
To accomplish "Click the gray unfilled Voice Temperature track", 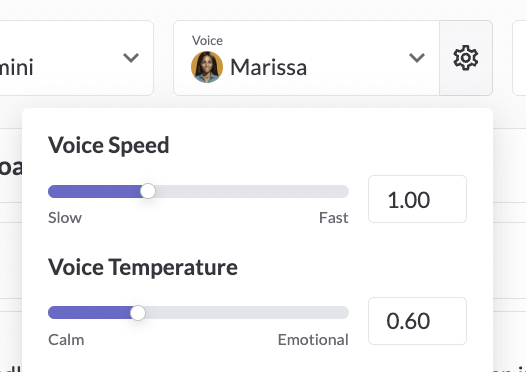I will click(x=247, y=313).
